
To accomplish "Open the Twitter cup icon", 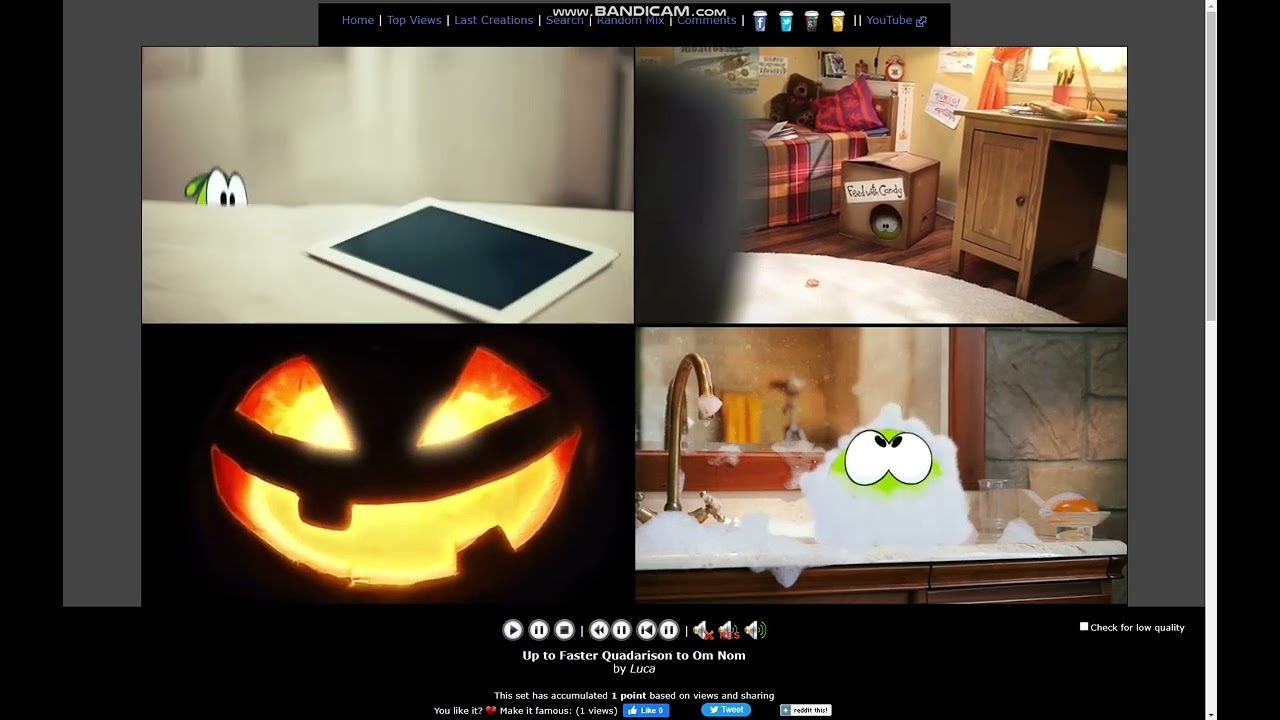I will pyautogui.click(x=786, y=21).
